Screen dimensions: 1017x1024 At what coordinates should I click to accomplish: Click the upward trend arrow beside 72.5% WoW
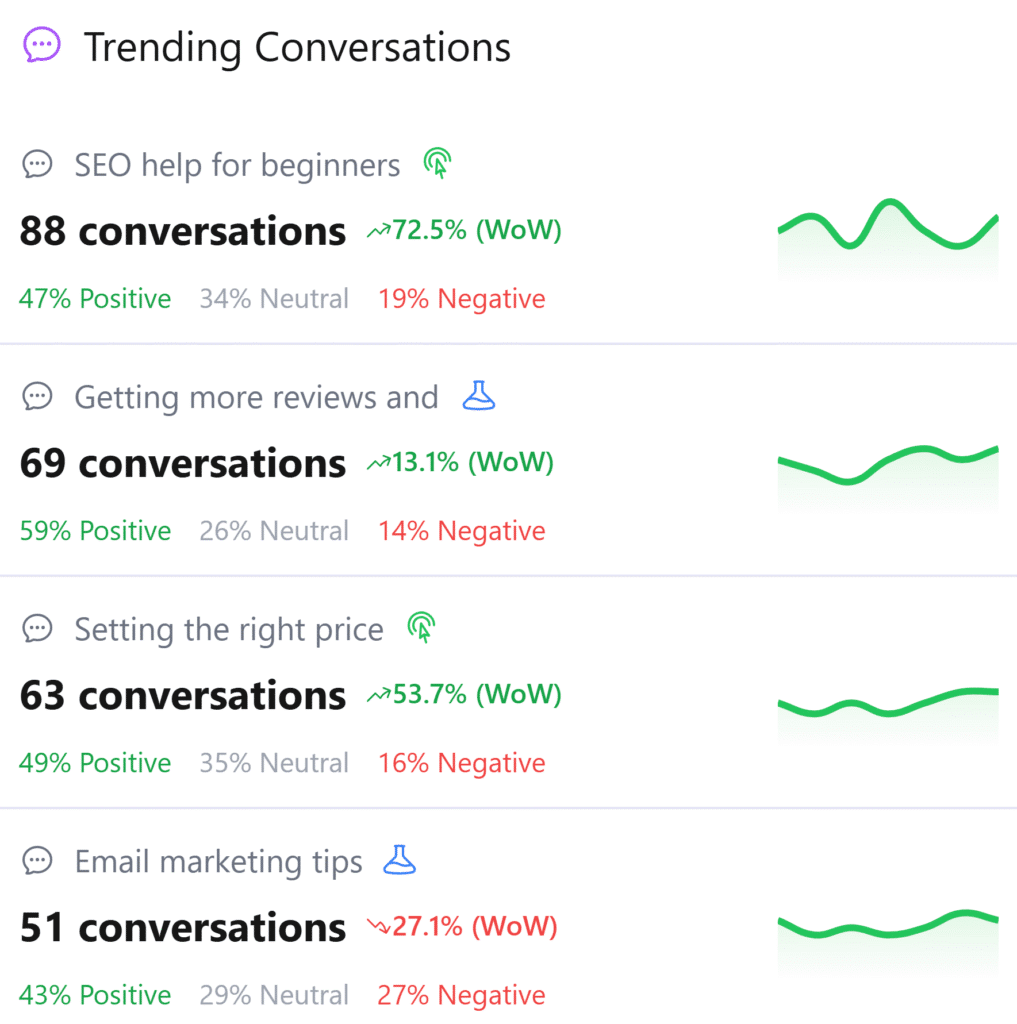click(379, 230)
